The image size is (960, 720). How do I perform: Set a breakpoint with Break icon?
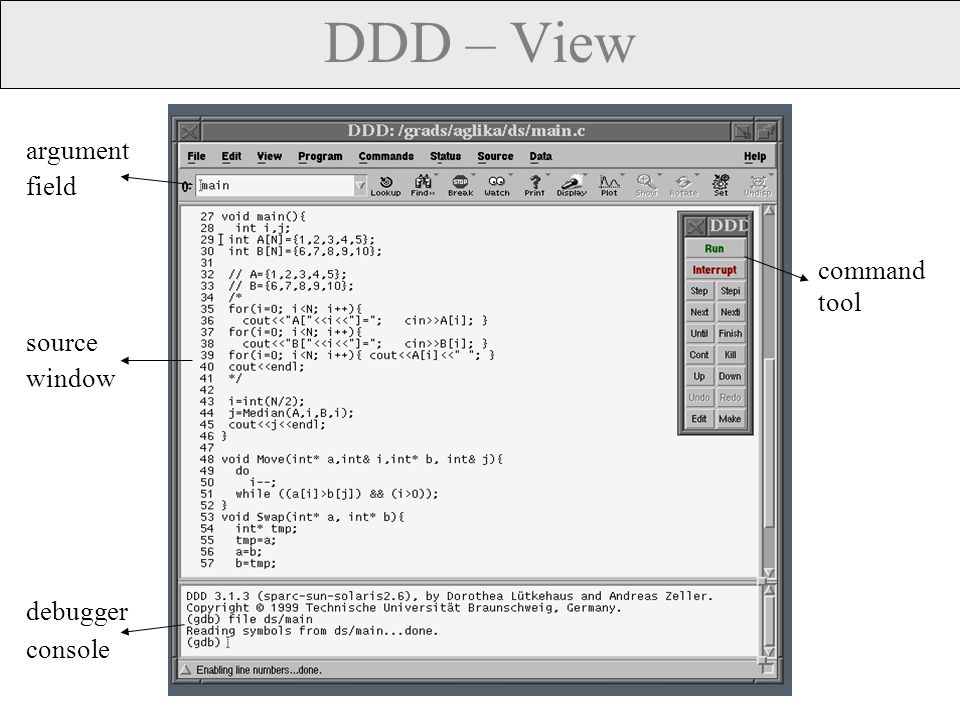[460, 186]
